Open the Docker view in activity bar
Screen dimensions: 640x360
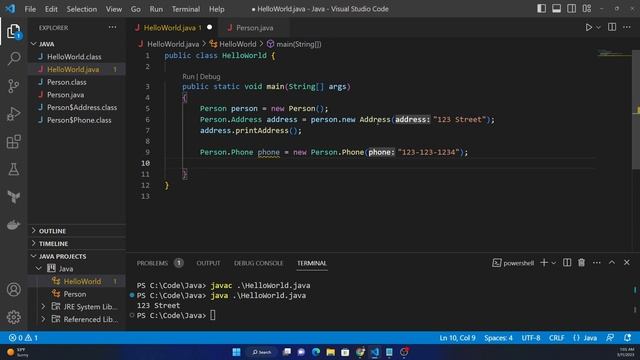coord(13,225)
